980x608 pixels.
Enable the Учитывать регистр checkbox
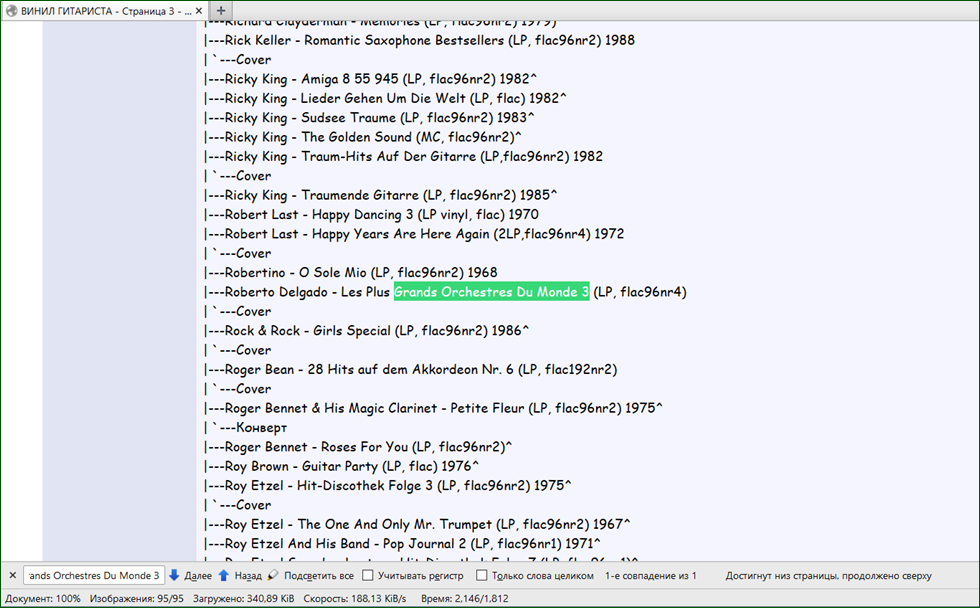click(368, 576)
